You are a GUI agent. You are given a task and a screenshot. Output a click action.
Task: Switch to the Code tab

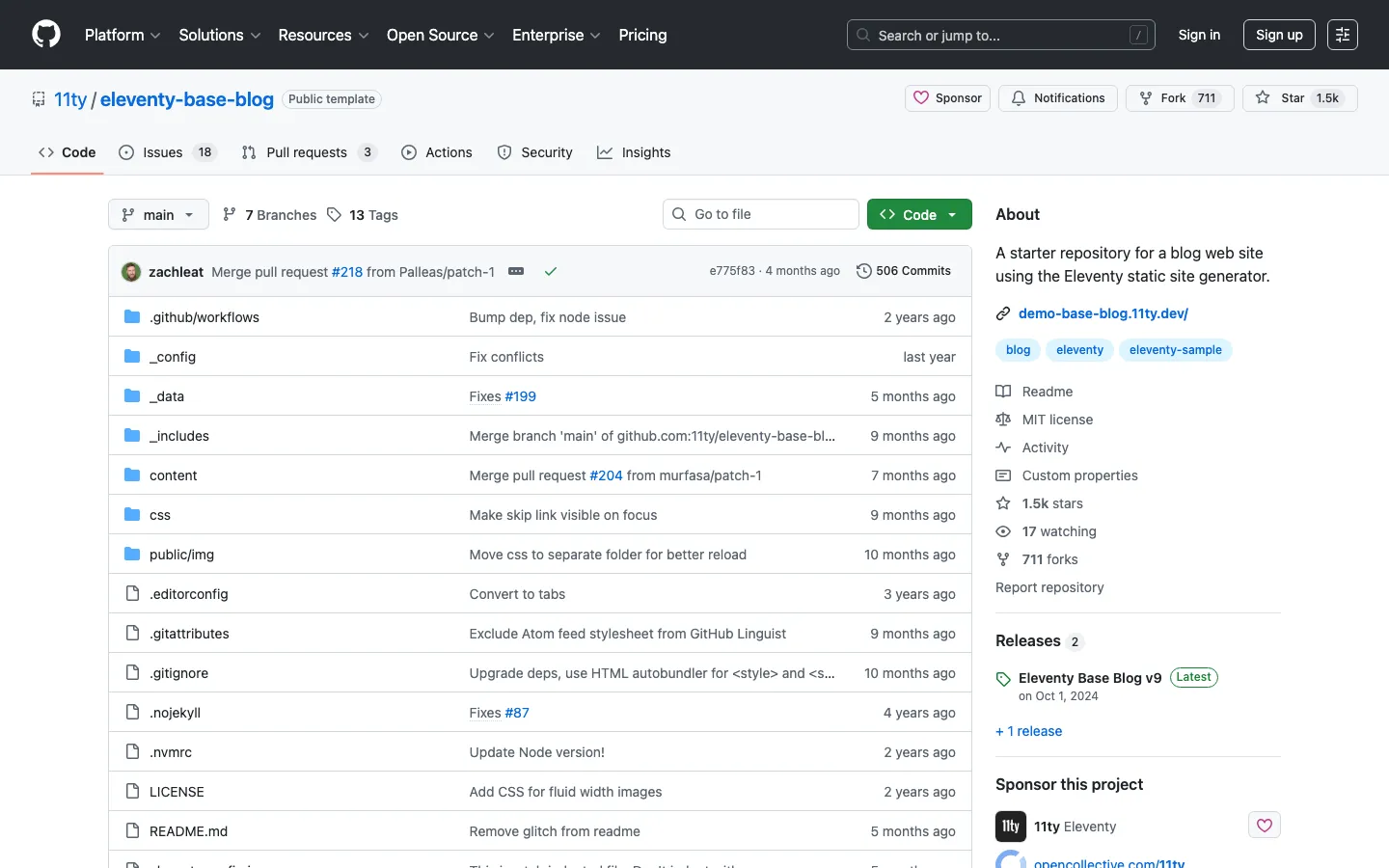click(x=68, y=152)
